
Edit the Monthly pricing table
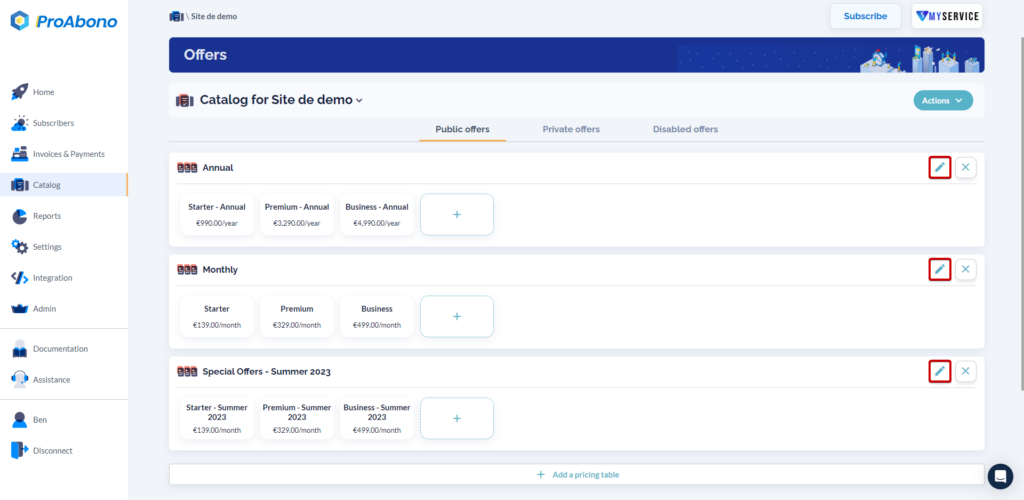(x=940, y=269)
